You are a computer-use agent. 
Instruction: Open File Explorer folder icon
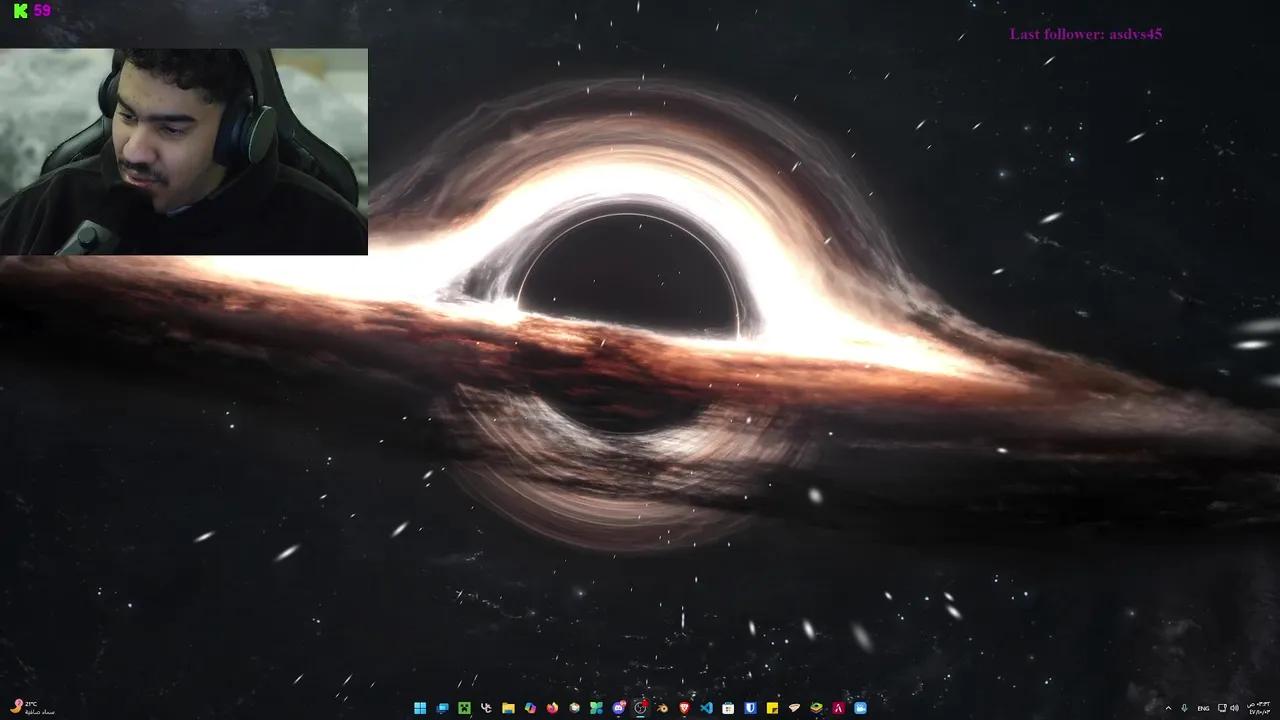[508, 708]
